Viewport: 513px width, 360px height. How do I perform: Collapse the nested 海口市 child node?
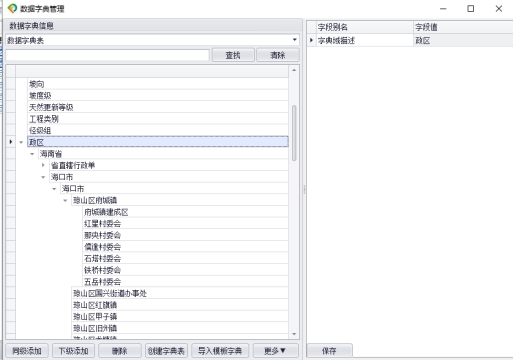pyautogui.click(x=54, y=189)
